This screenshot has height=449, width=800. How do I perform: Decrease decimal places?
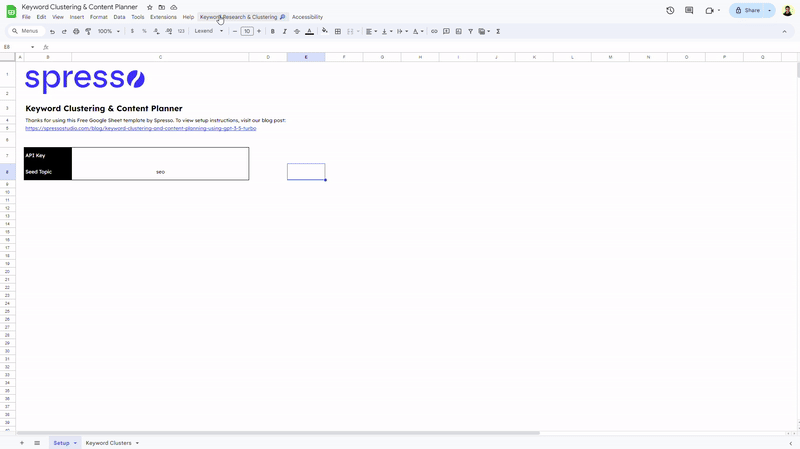tap(157, 32)
